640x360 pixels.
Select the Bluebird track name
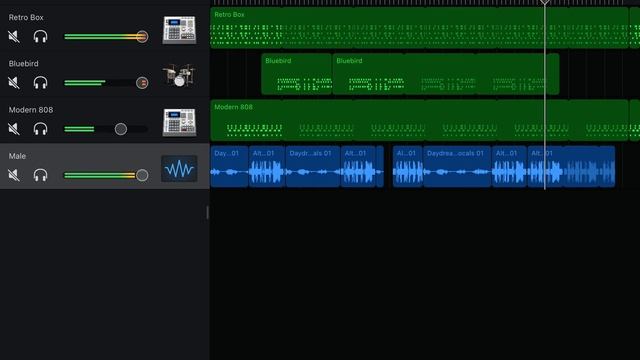24,64
